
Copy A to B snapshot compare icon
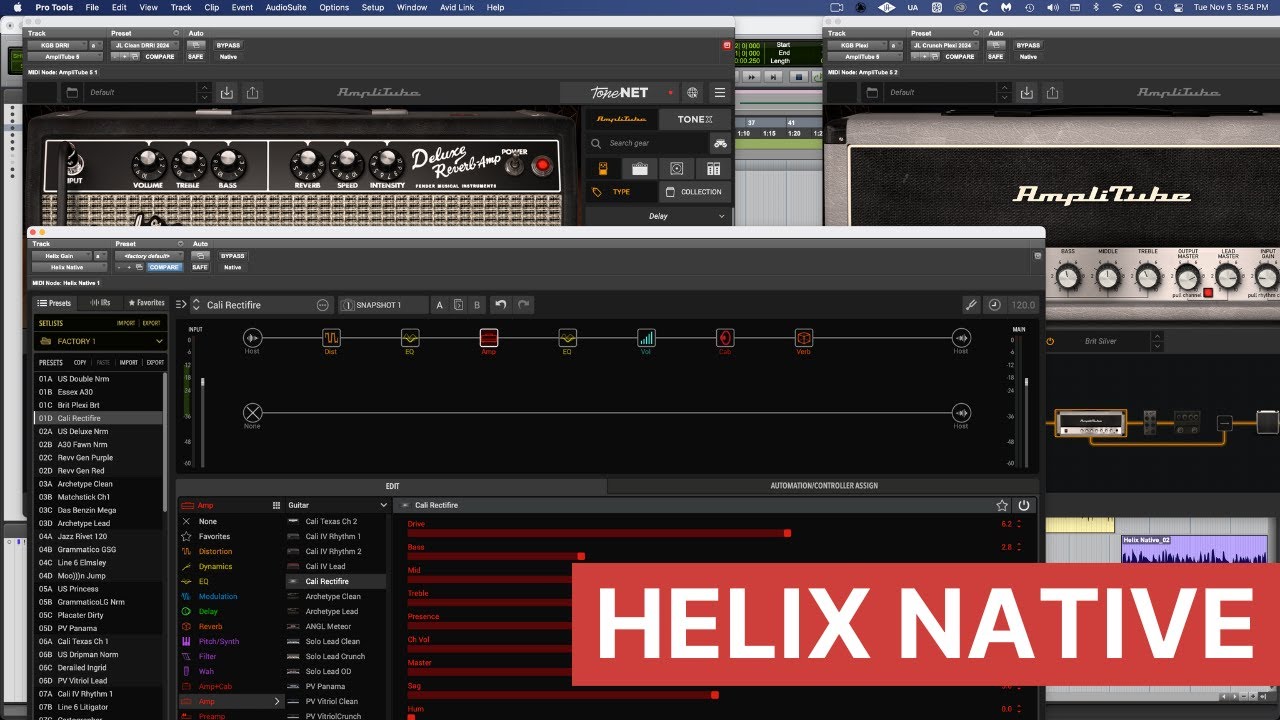point(458,305)
